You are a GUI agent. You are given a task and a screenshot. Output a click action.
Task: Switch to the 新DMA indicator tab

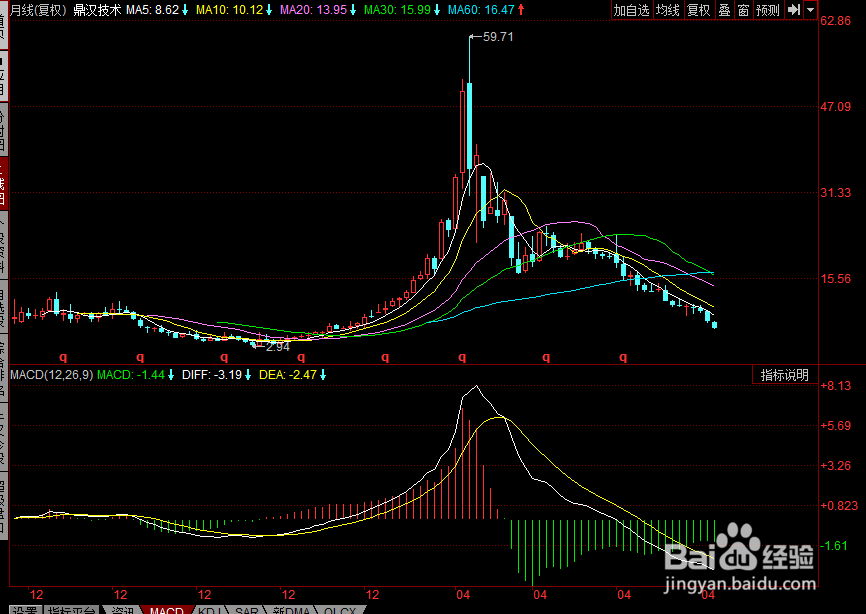(x=291, y=611)
